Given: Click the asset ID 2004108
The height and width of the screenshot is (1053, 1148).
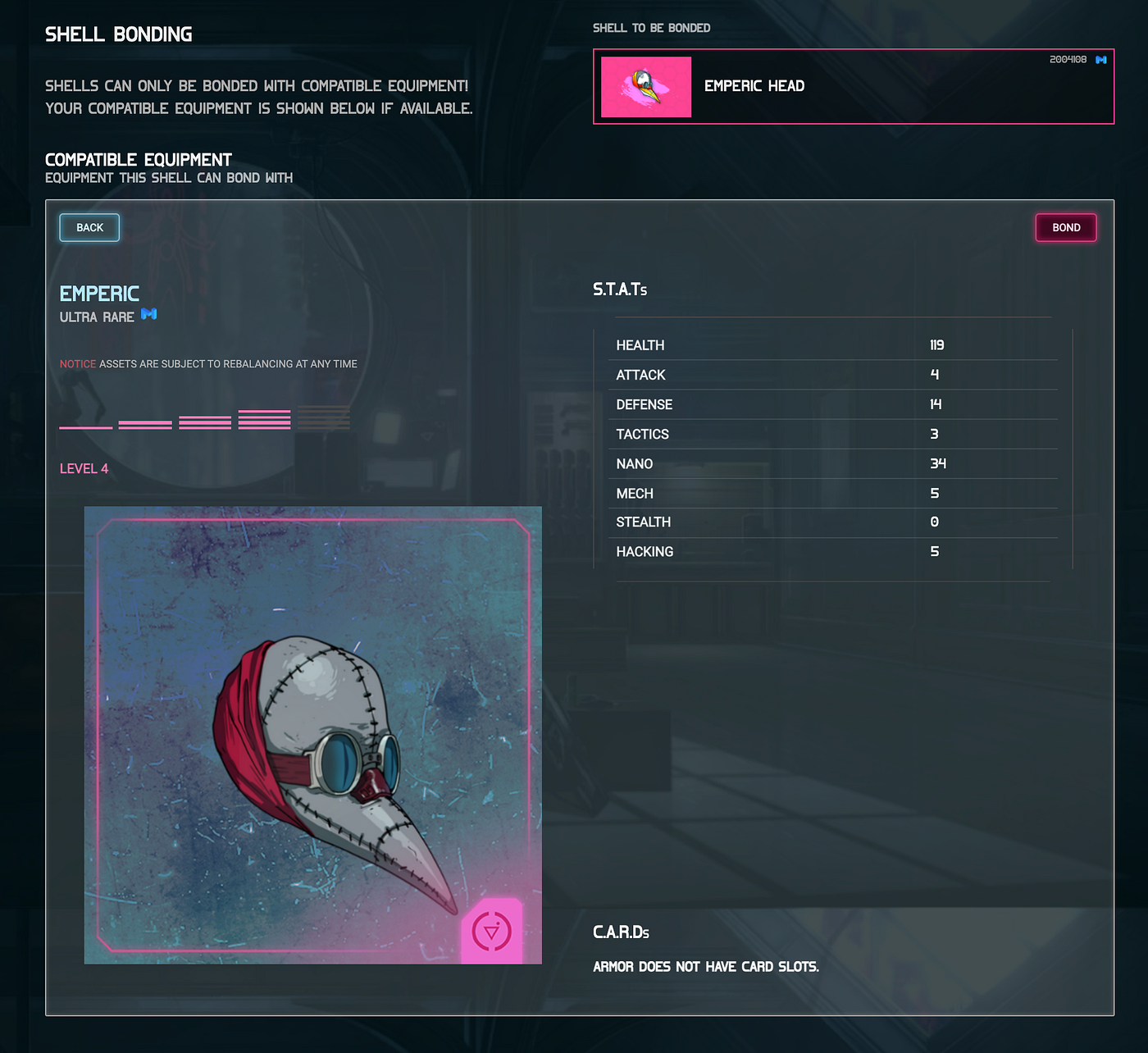Looking at the screenshot, I should pyautogui.click(x=1068, y=60).
